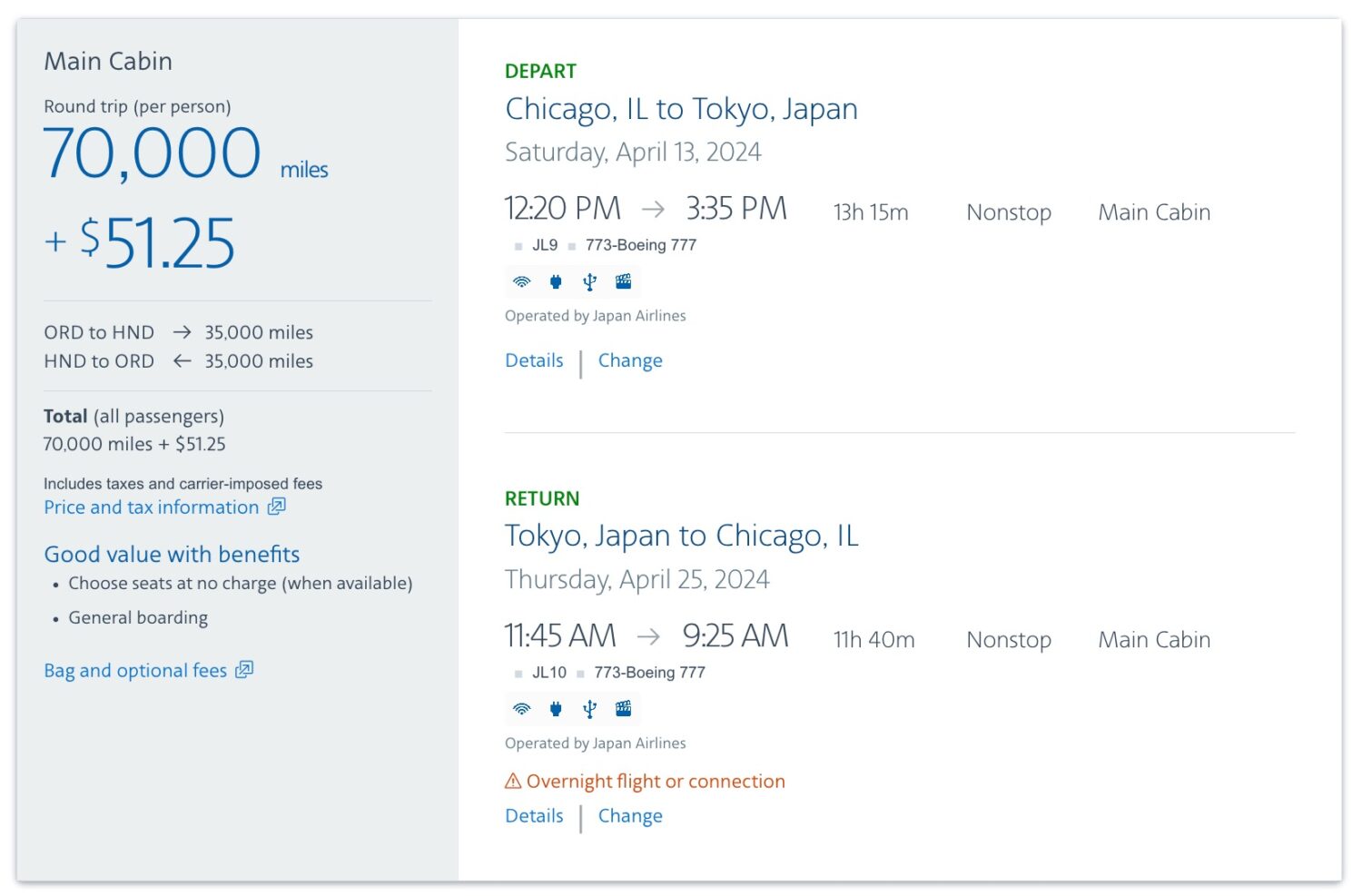Open Bag and optional fees
The width and height of the screenshot is (1362, 896).
(x=134, y=670)
